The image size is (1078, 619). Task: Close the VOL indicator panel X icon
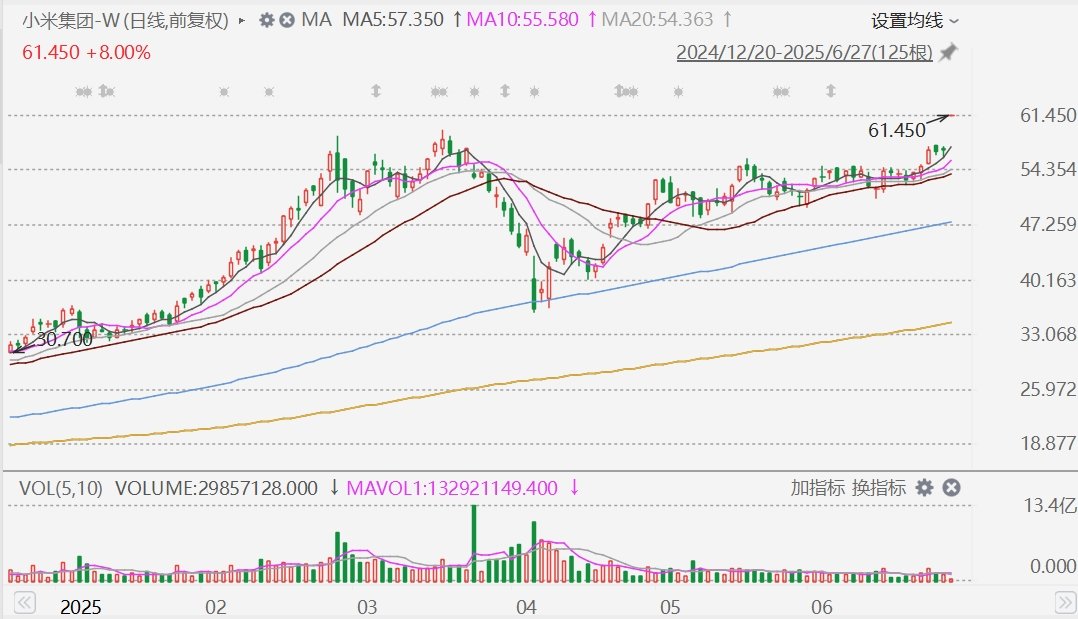[951, 488]
